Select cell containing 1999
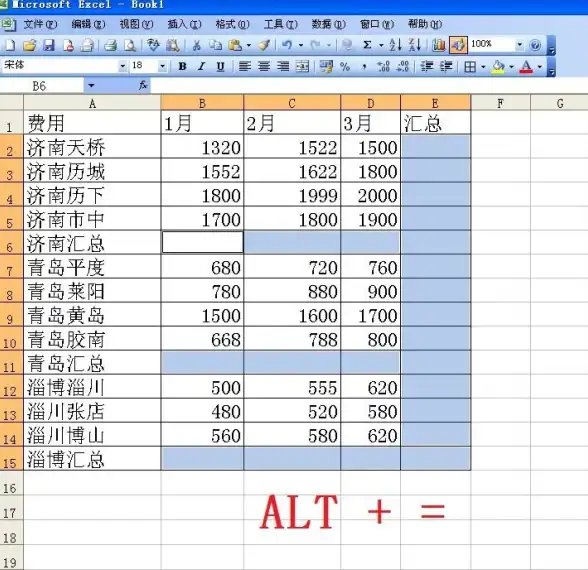This screenshot has height=570, width=588. (292, 195)
